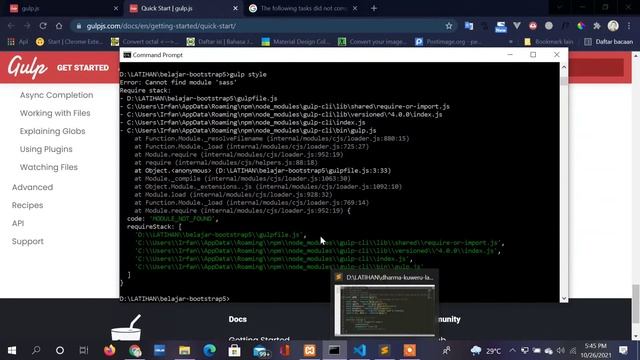
Task: Open Windows Start menu
Action: pyautogui.click(x=12, y=350)
